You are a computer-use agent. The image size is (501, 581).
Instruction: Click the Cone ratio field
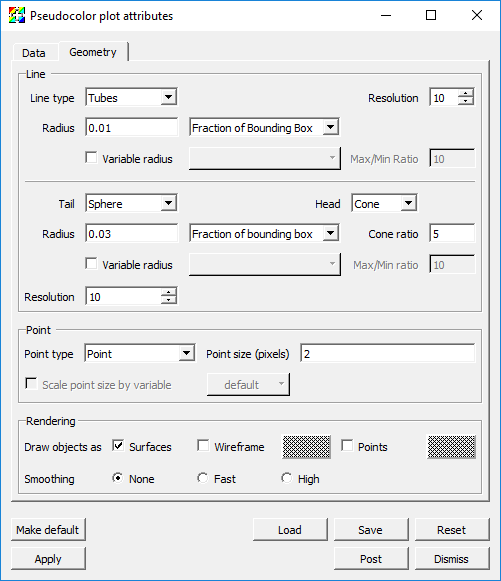pos(452,234)
